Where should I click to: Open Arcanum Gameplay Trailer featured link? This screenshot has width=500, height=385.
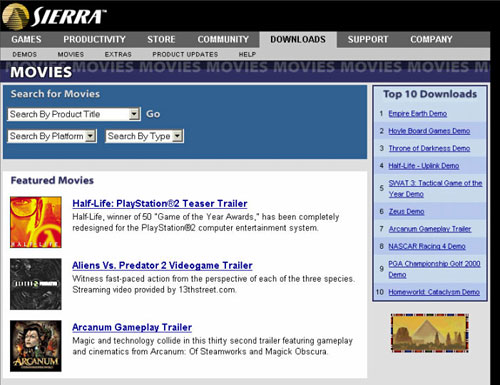coord(132,327)
